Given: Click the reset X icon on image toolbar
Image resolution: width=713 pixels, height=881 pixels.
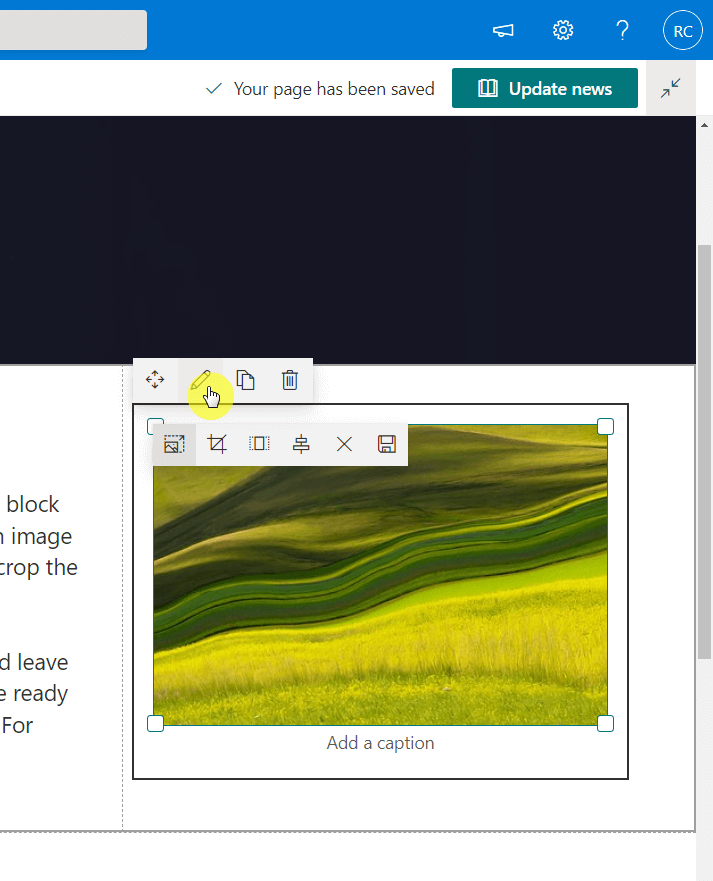Looking at the screenshot, I should click(344, 444).
